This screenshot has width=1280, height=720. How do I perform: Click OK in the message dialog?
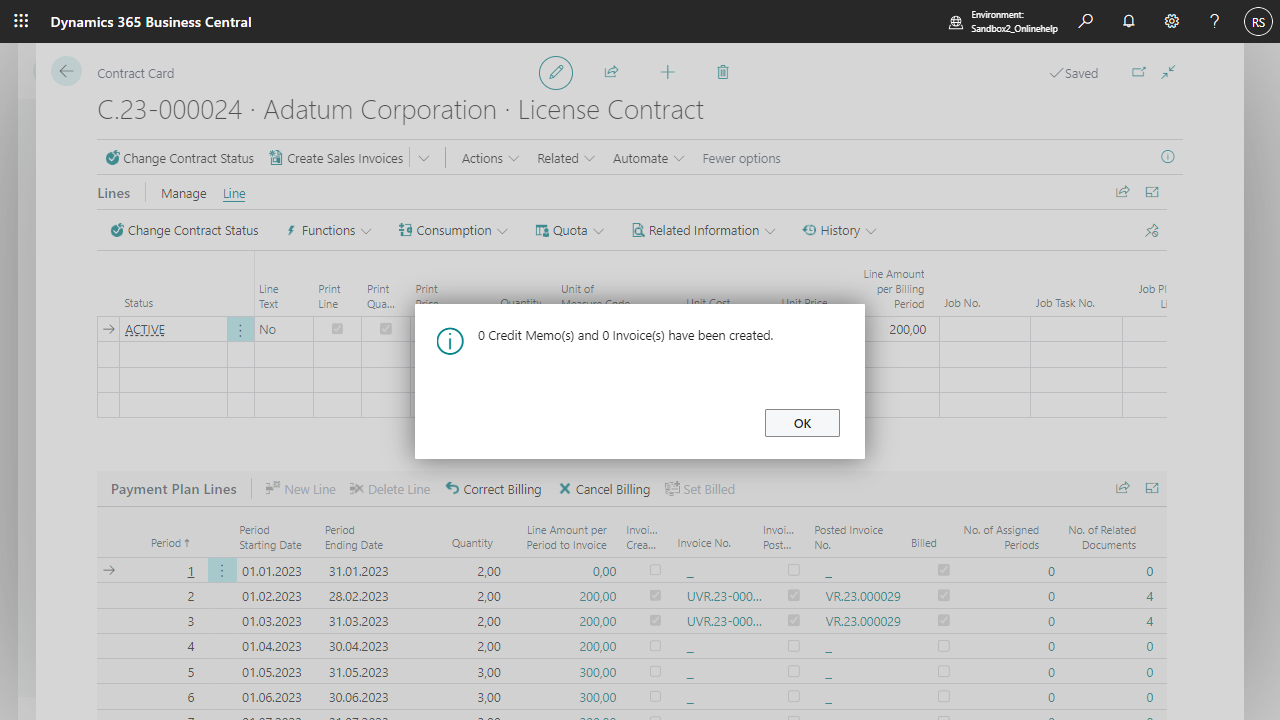pyautogui.click(x=802, y=423)
